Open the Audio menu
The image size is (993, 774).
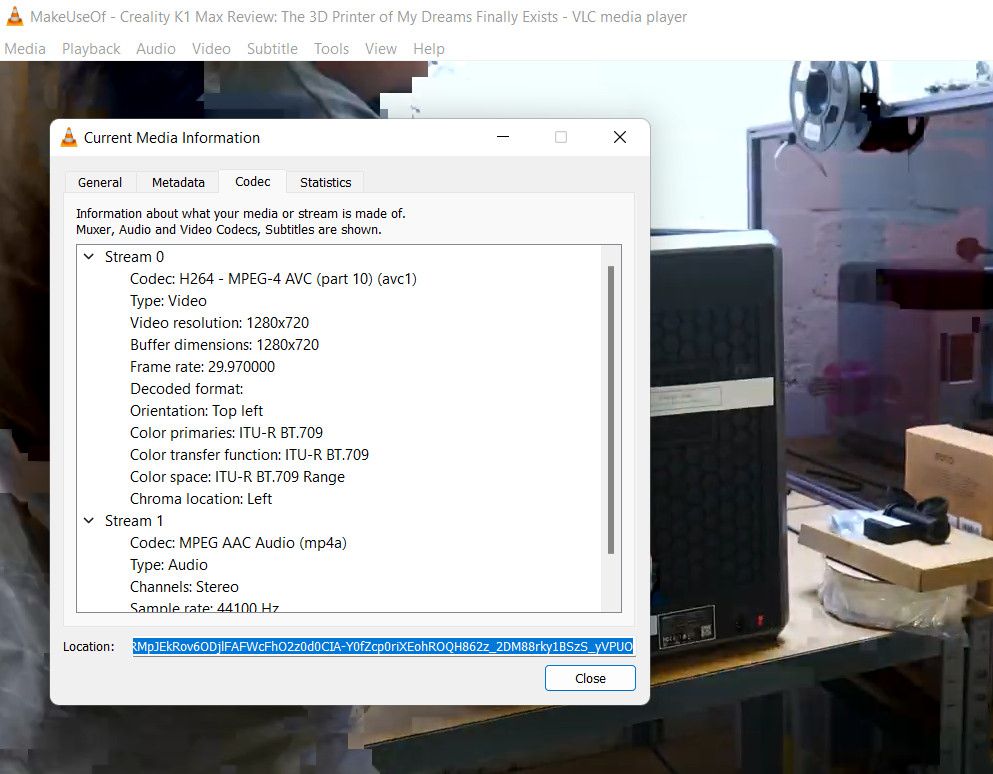click(x=156, y=48)
